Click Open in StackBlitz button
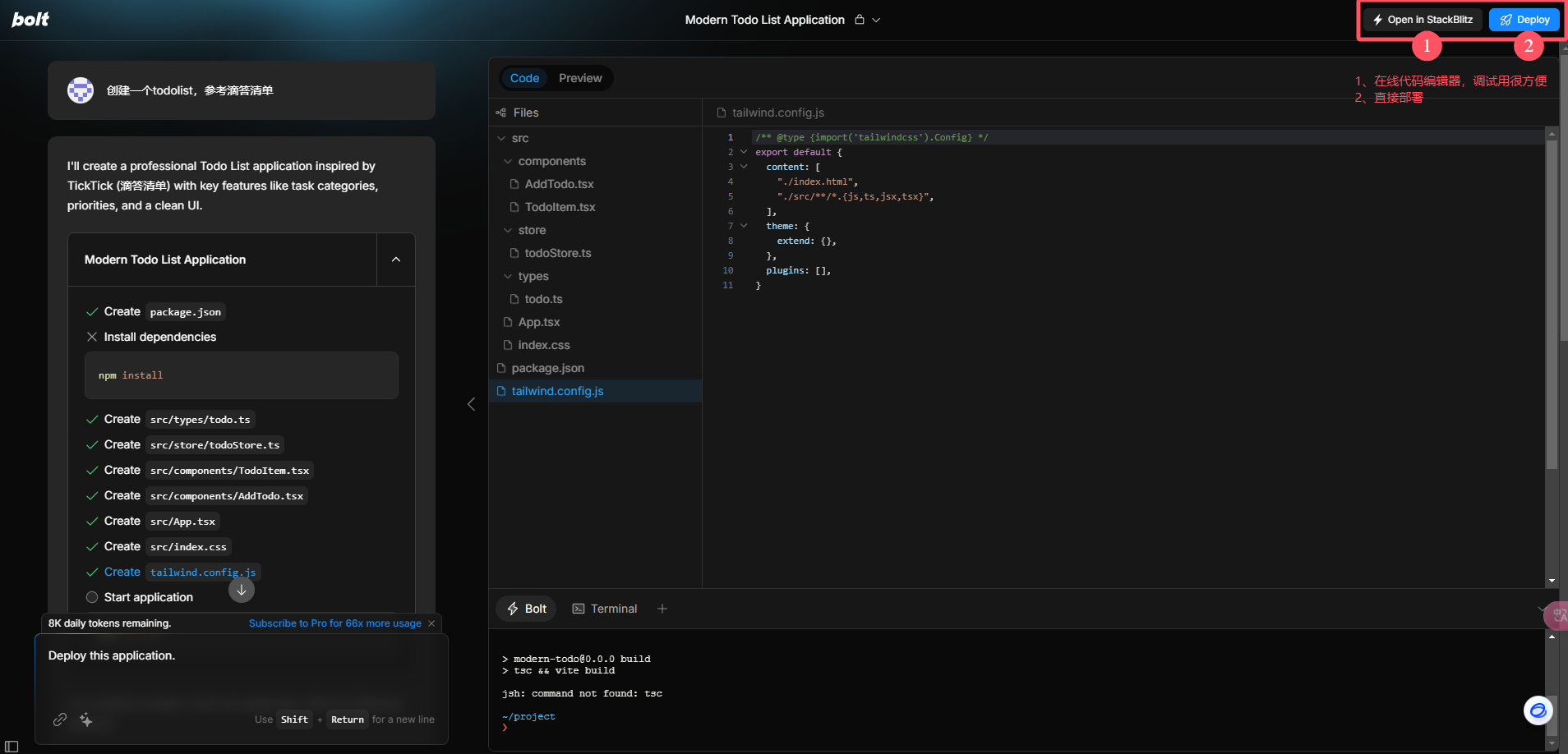 (x=1423, y=20)
